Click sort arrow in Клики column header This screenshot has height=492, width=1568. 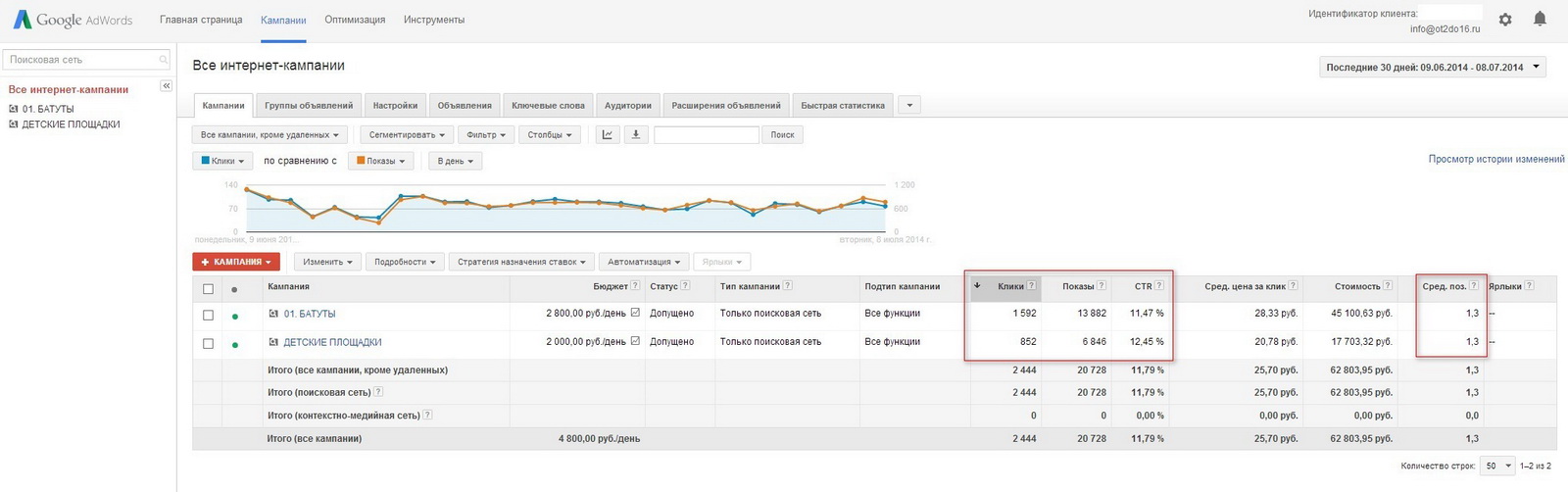point(977,286)
